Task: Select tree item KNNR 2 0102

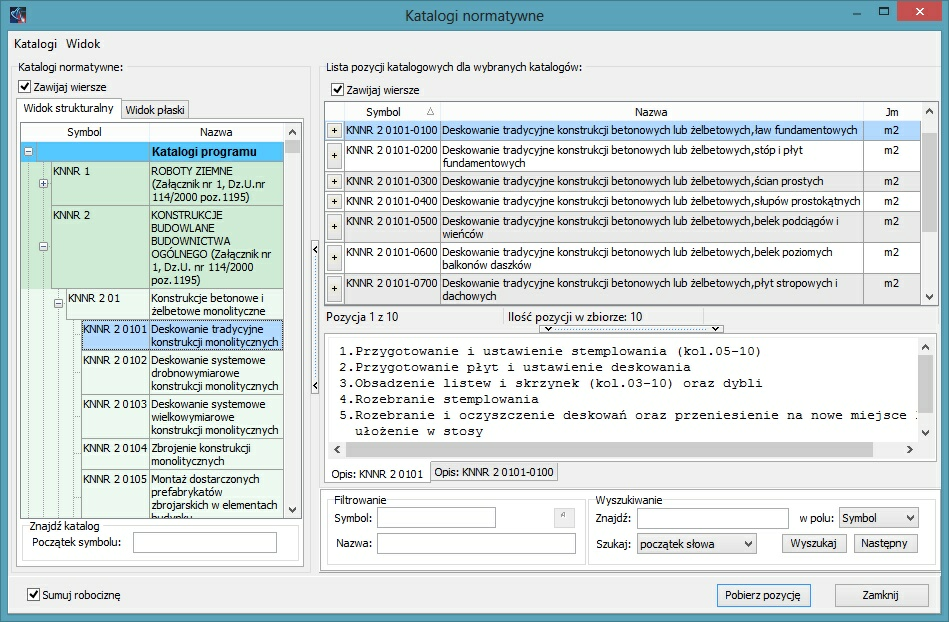Action: tap(182, 373)
